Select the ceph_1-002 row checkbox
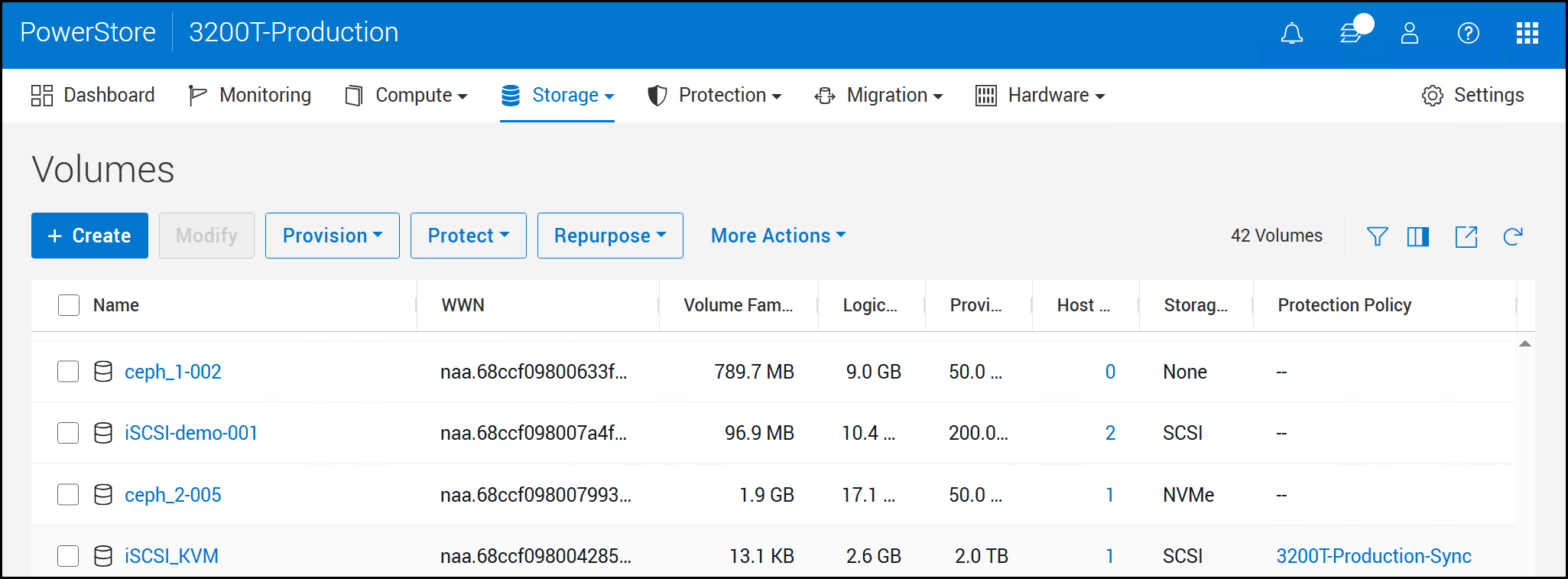Image resolution: width=1568 pixels, height=579 pixels. 68,372
